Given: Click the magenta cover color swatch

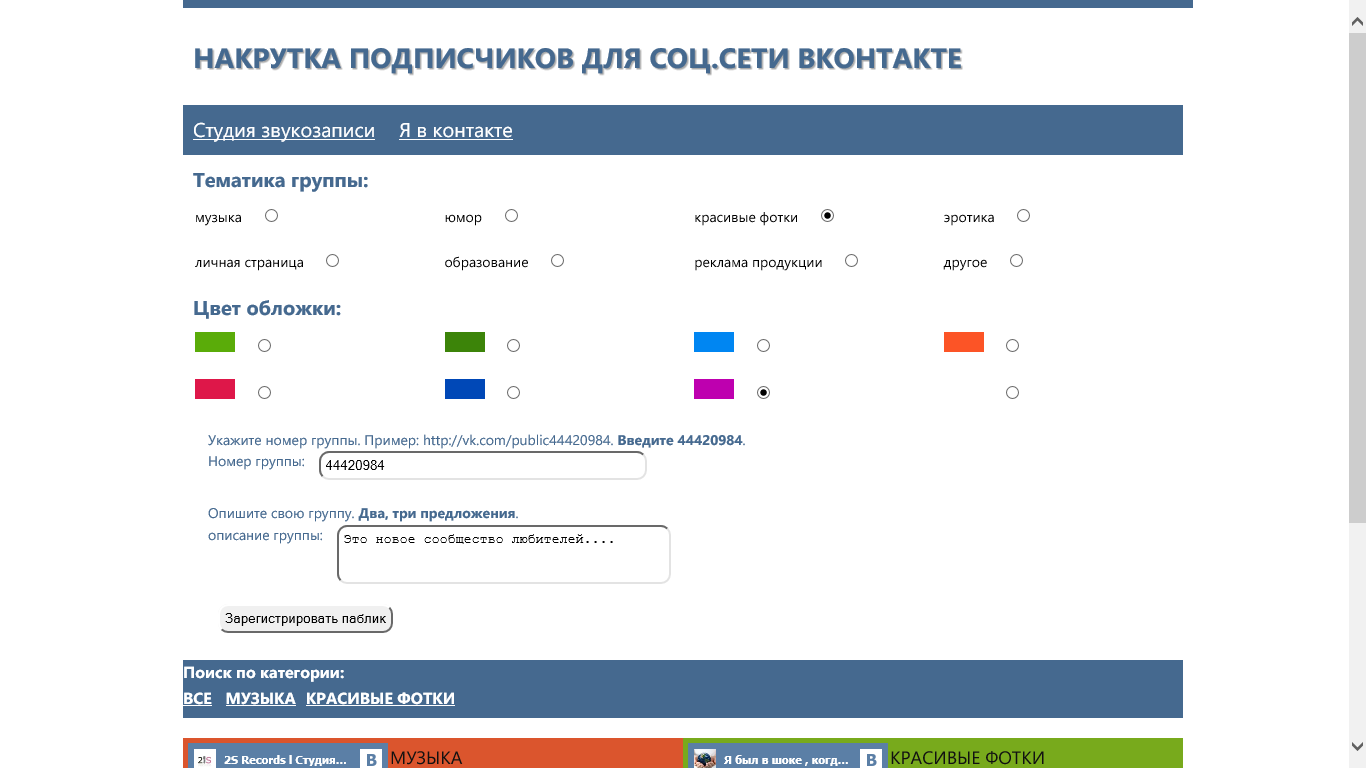Looking at the screenshot, I should tap(714, 389).
